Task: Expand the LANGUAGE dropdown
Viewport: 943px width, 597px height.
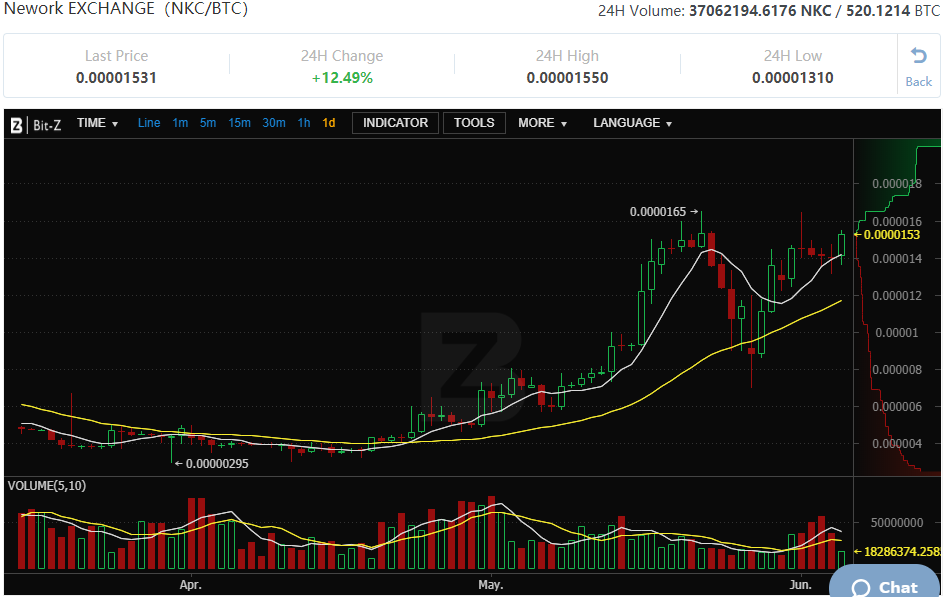Action: pos(632,123)
